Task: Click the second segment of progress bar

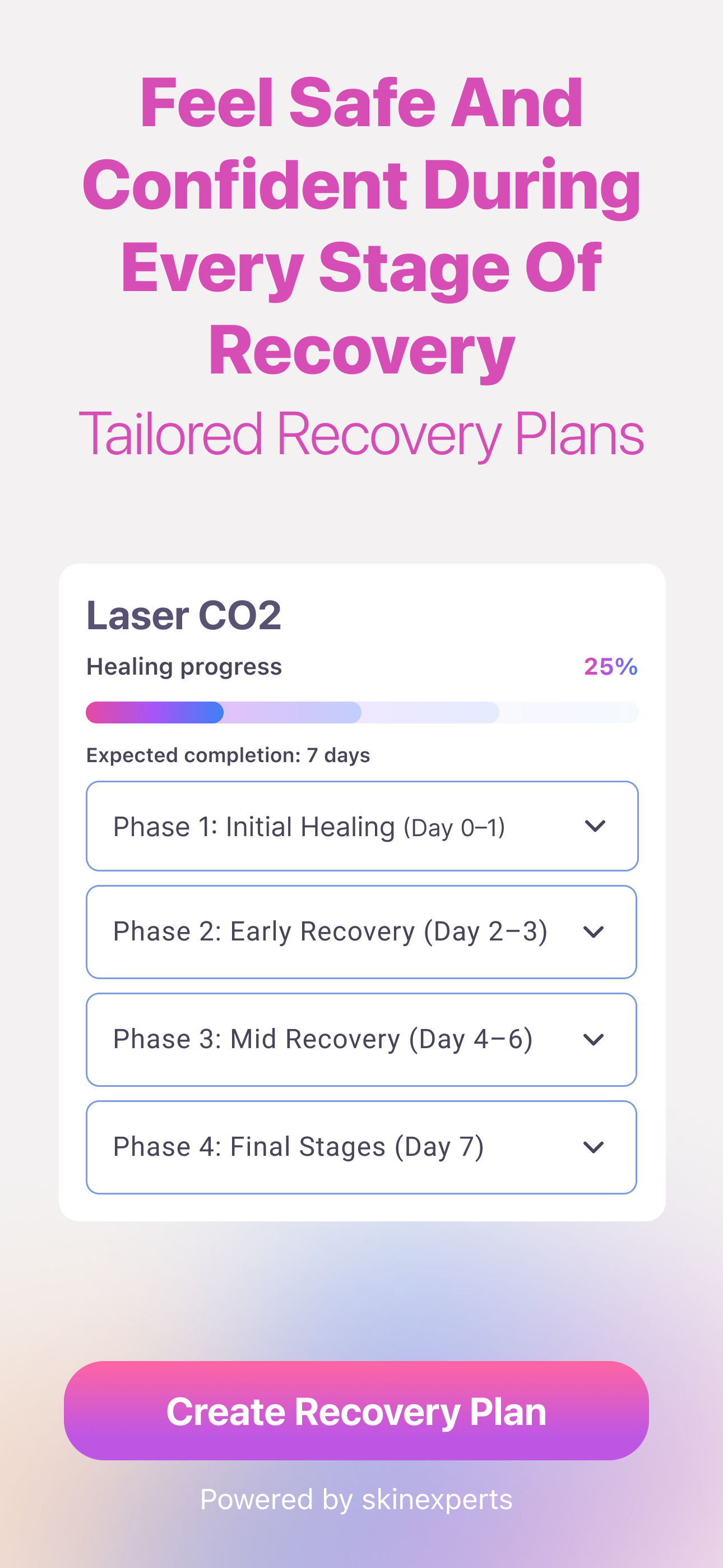Action: tap(293, 712)
